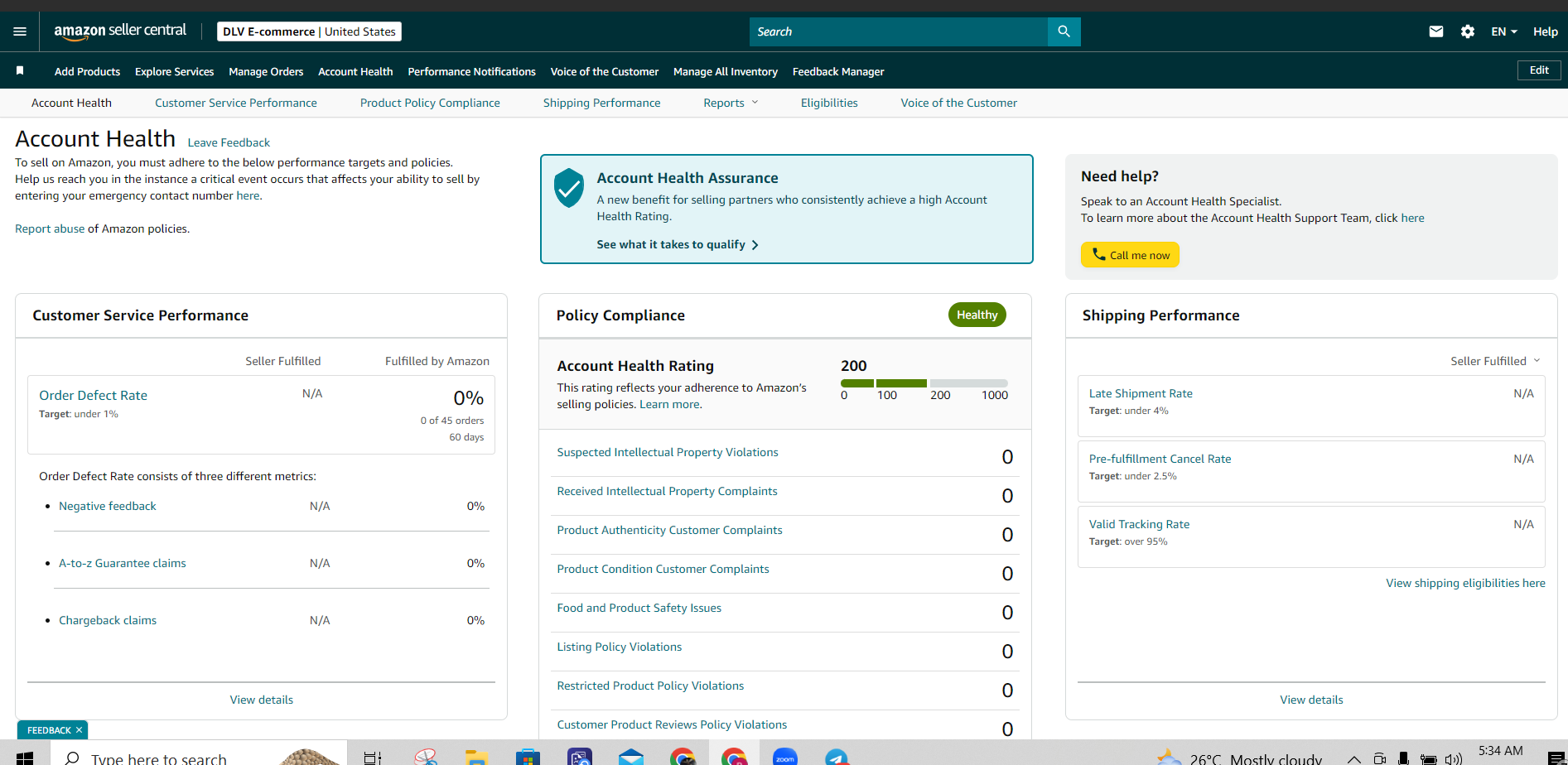The width and height of the screenshot is (1568, 765).
Task: Open Explore Services in the top bar
Action: tap(174, 71)
